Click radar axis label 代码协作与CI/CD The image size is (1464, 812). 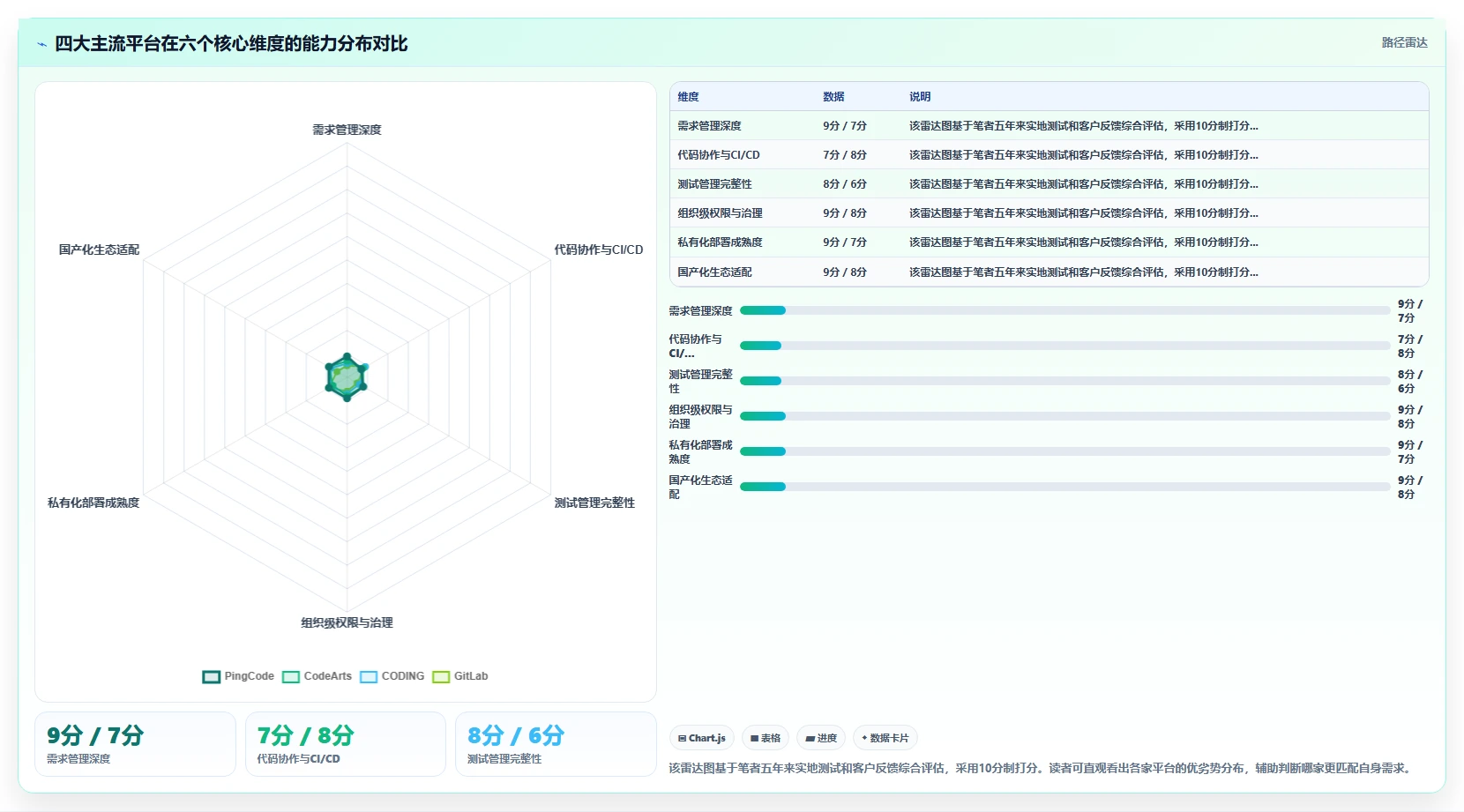pos(599,250)
